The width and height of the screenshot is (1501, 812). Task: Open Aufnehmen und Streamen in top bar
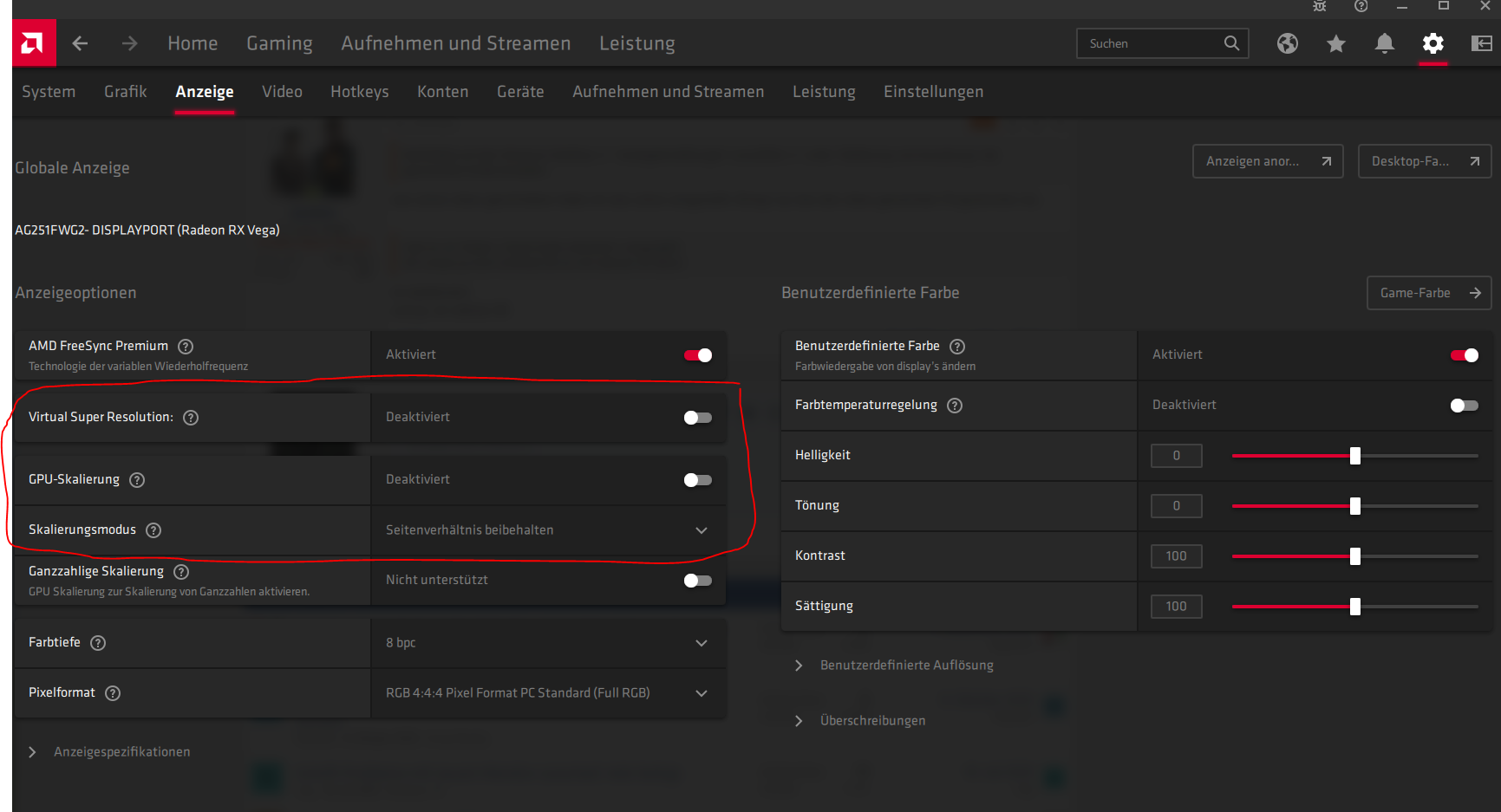[x=456, y=43]
